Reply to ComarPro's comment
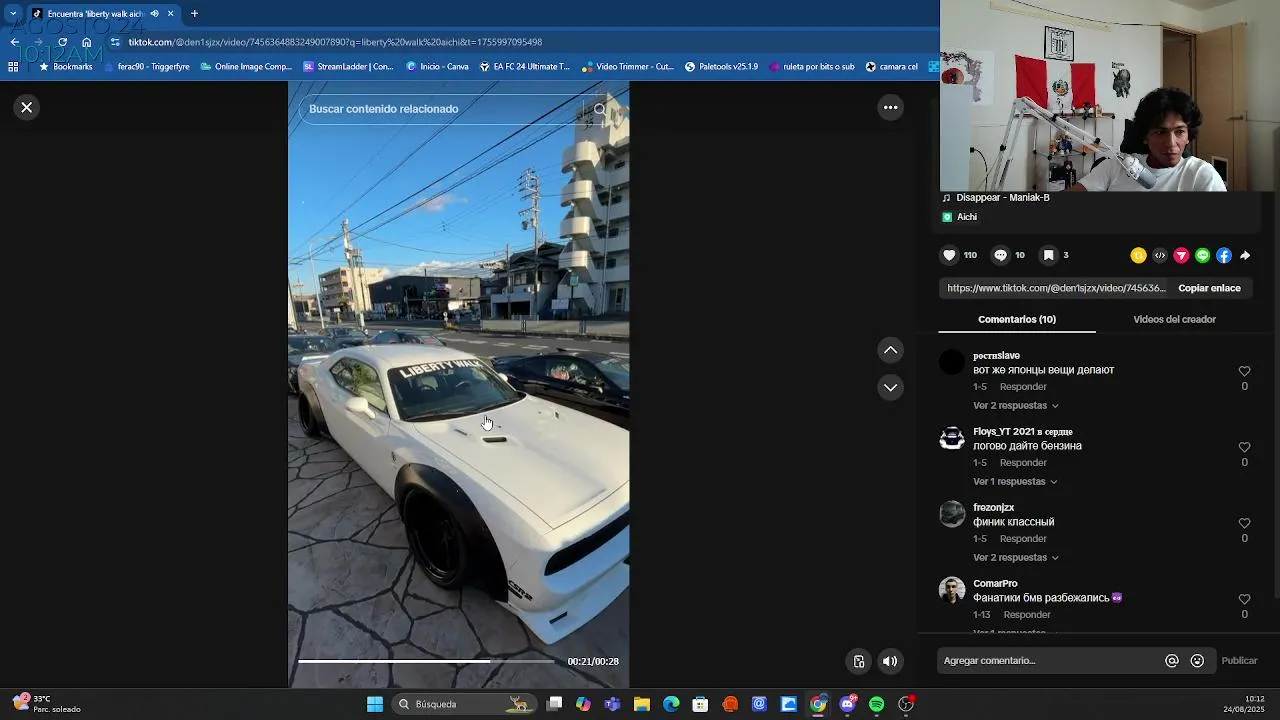The width and height of the screenshot is (1280, 720). 1027,614
